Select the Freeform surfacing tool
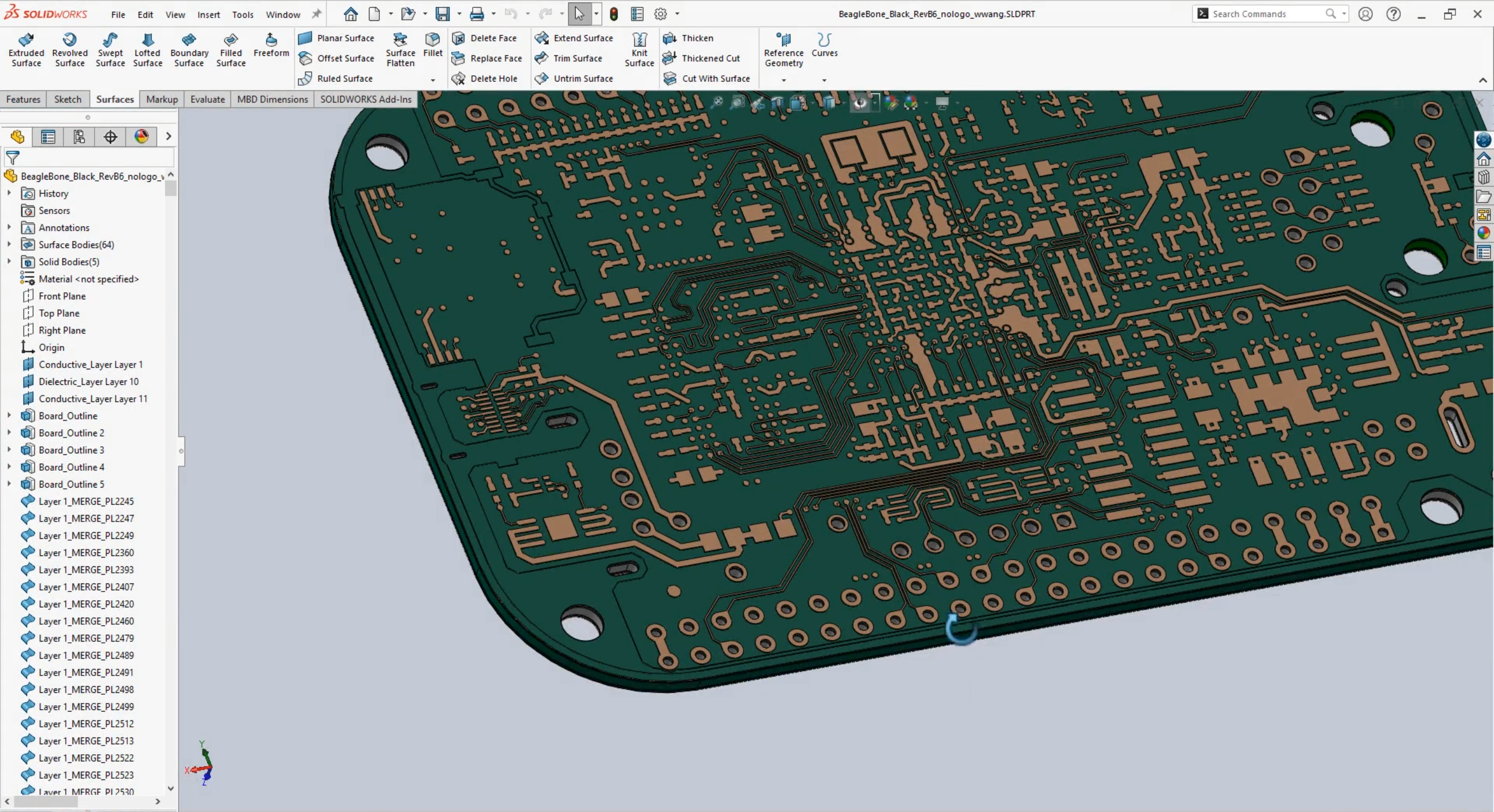 click(x=270, y=47)
